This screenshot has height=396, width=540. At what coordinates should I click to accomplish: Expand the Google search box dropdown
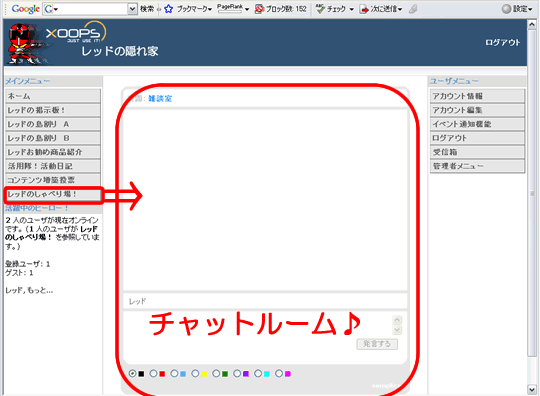(x=132, y=9)
